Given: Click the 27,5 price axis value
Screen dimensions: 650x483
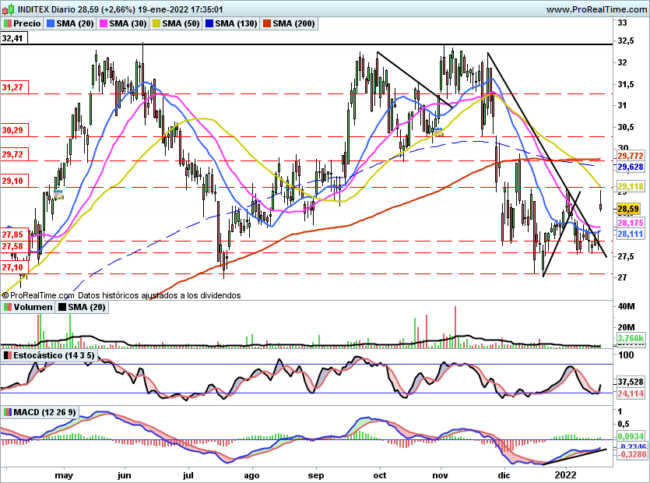Looking at the screenshot, I should (626, 257).
